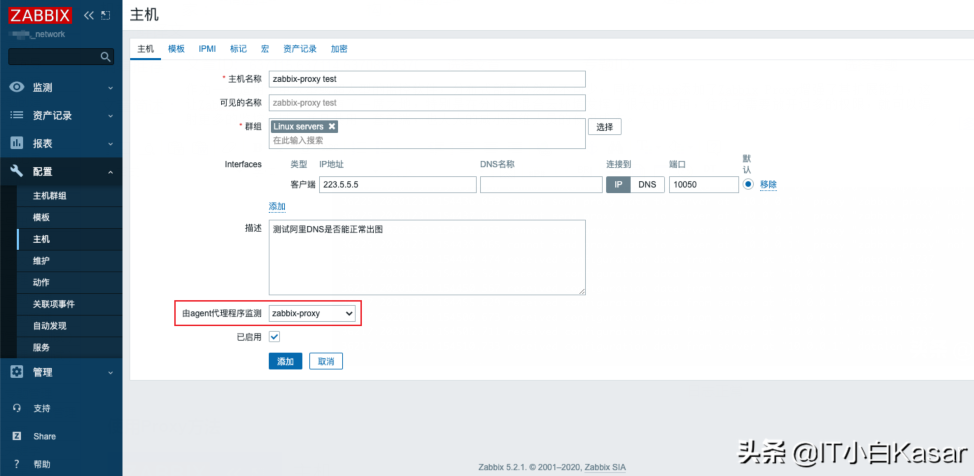Click the question mark icon for 帮助
Viewport: 974px width, 476px height.
point(17,464)
